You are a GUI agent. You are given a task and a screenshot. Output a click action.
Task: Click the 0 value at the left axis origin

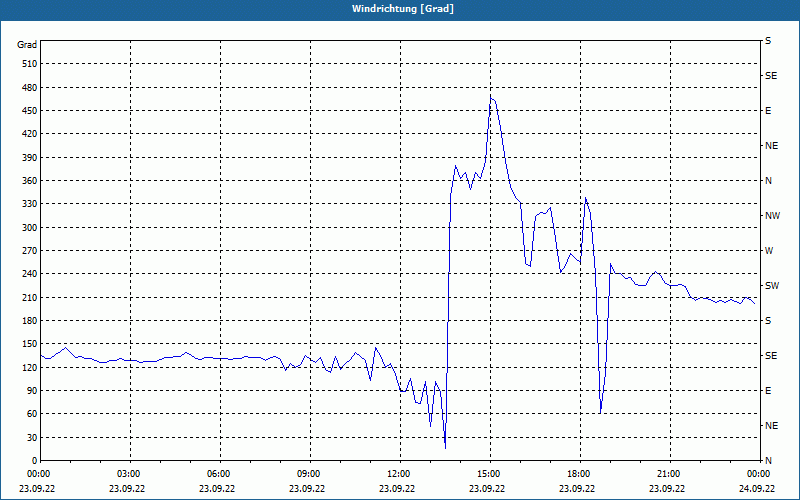pos(35,460)
